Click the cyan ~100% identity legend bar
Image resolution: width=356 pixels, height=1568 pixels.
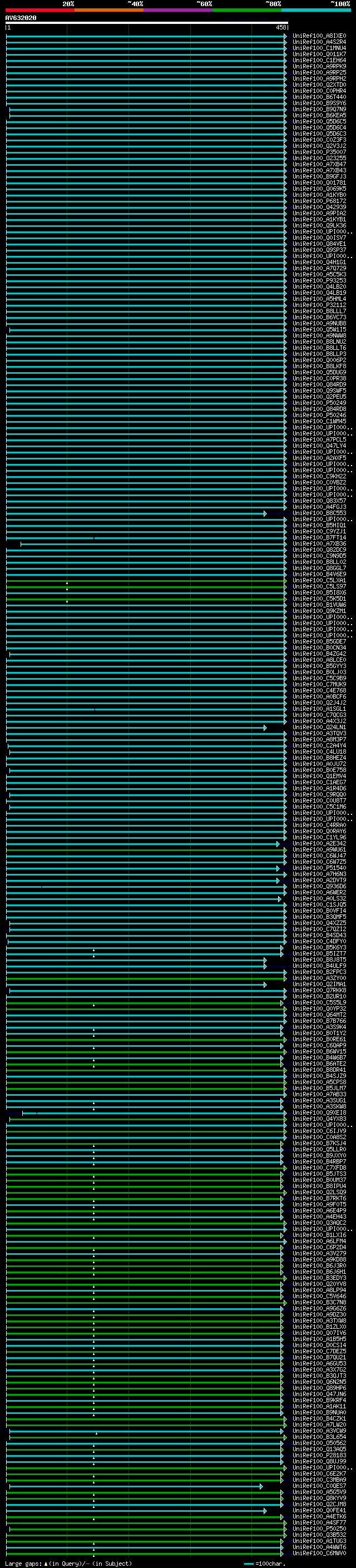coord(317,10)
